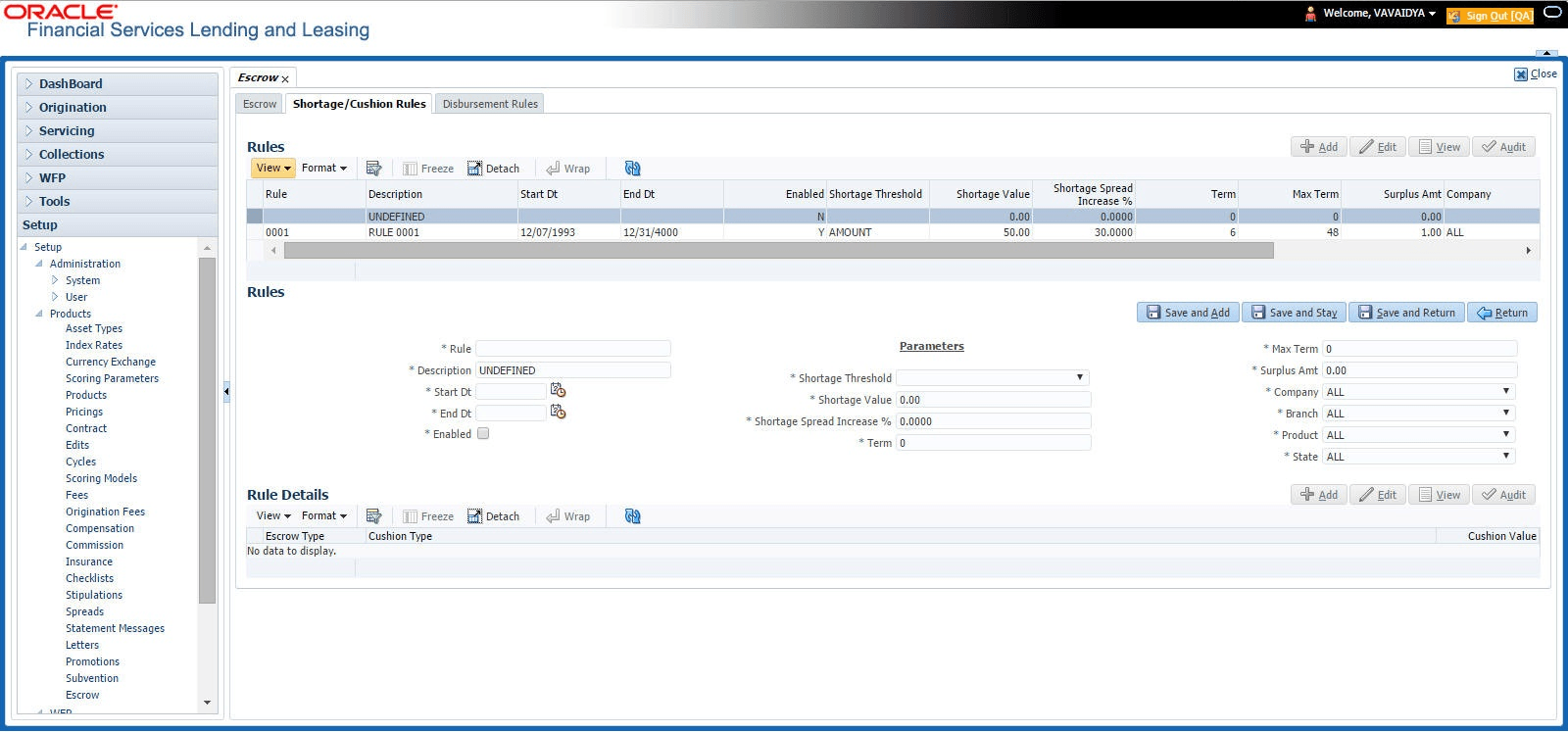
Task: Click into the Rule input field
Action: pyautogui.click(x=573, y=349)
